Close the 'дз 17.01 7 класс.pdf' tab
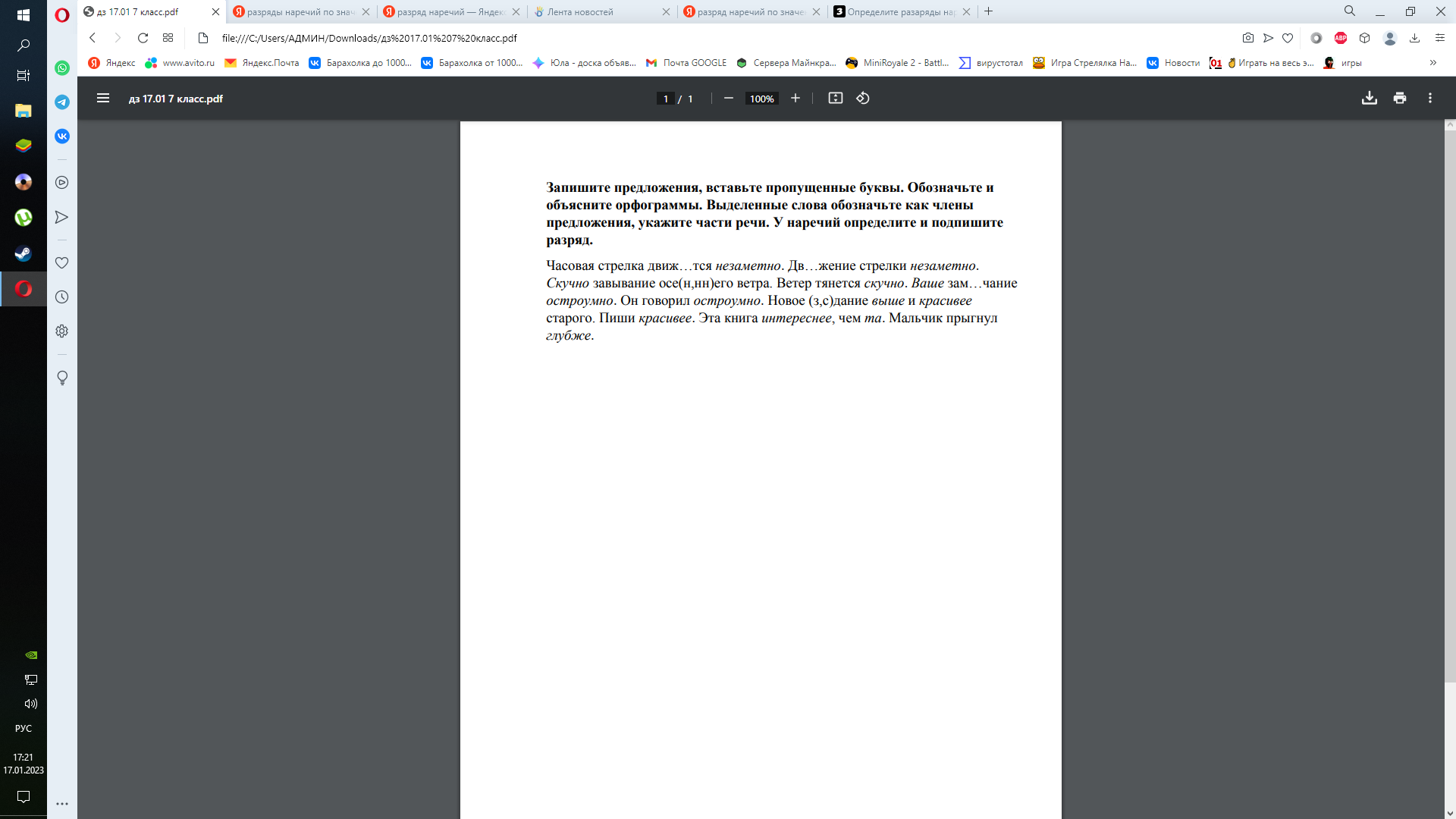Screen dimensions: 1456x819 pyautogui.click(x=215, y=12)
